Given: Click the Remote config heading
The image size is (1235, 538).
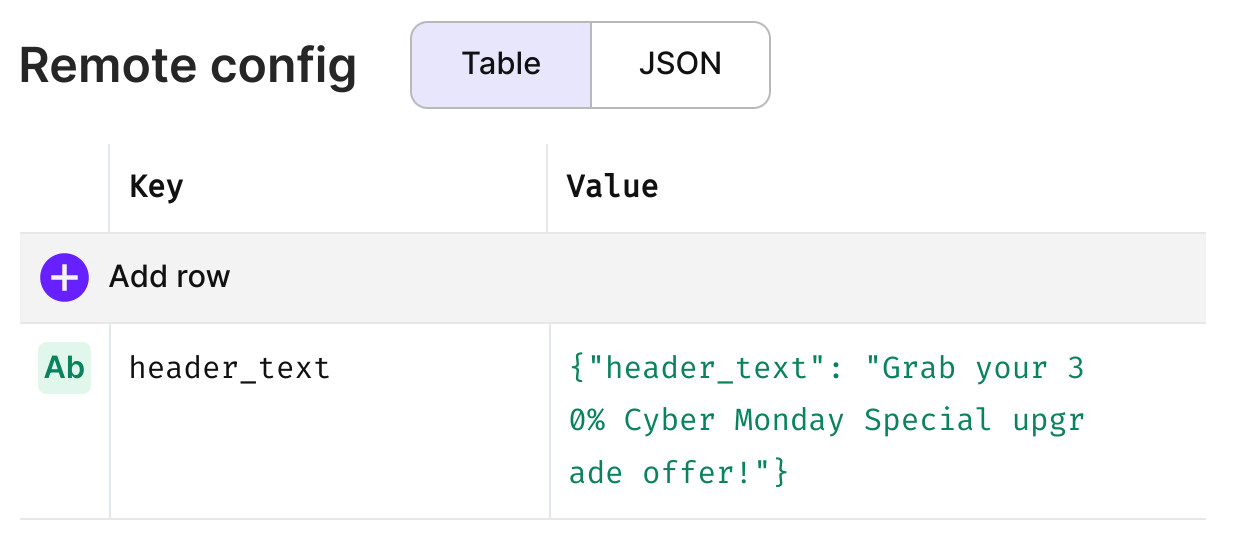Looking at the screenshot, I should pyautogui.click(x=188, y=65).
